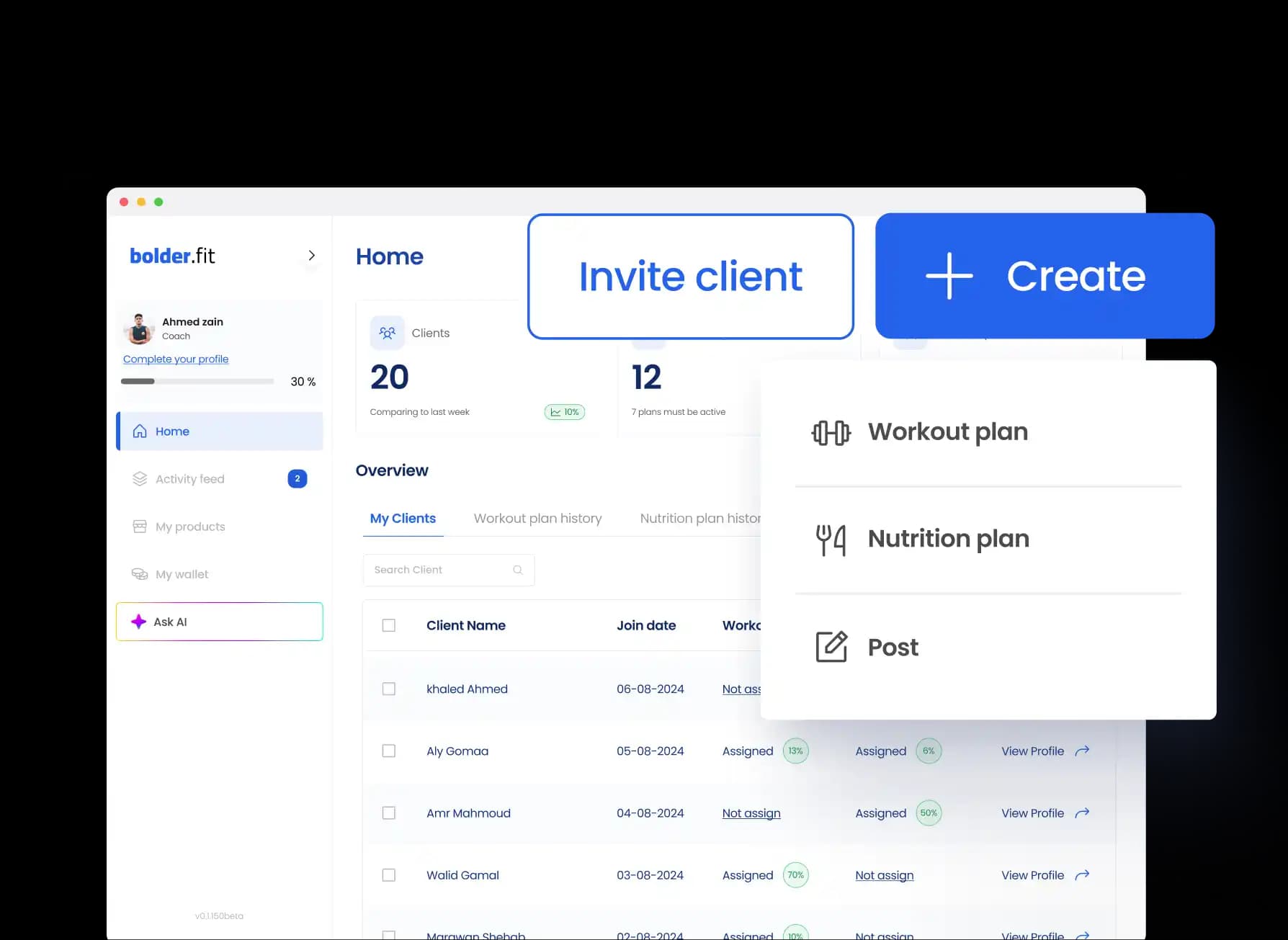The image size is (1288, 940).
Task: Check Aly Gomaa's row checkbox
Action: (389, 751)
